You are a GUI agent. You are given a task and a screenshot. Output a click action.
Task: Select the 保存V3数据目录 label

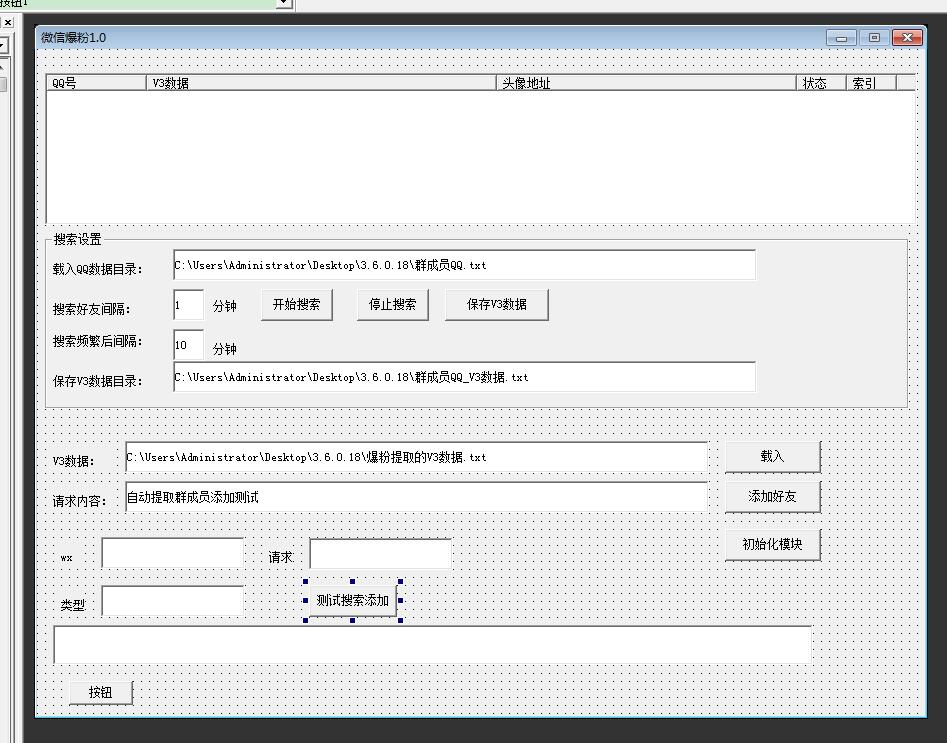(97, 381)
